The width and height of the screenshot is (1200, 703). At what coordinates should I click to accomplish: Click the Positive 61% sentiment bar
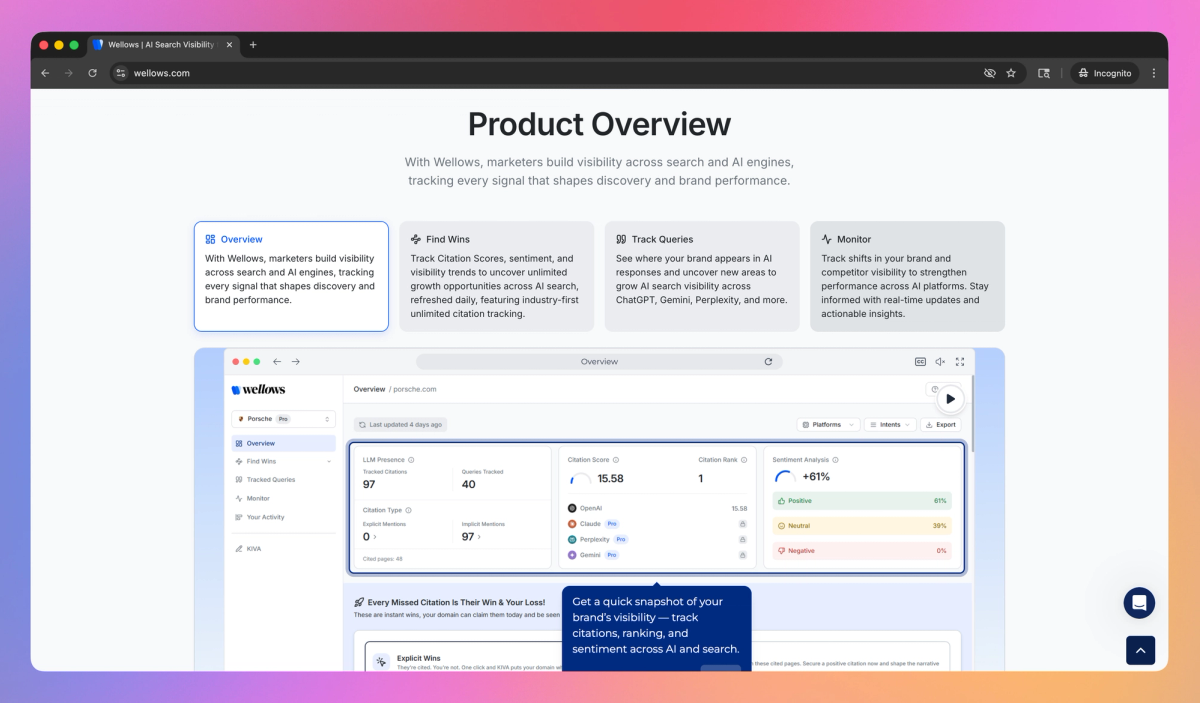[862, 501]
